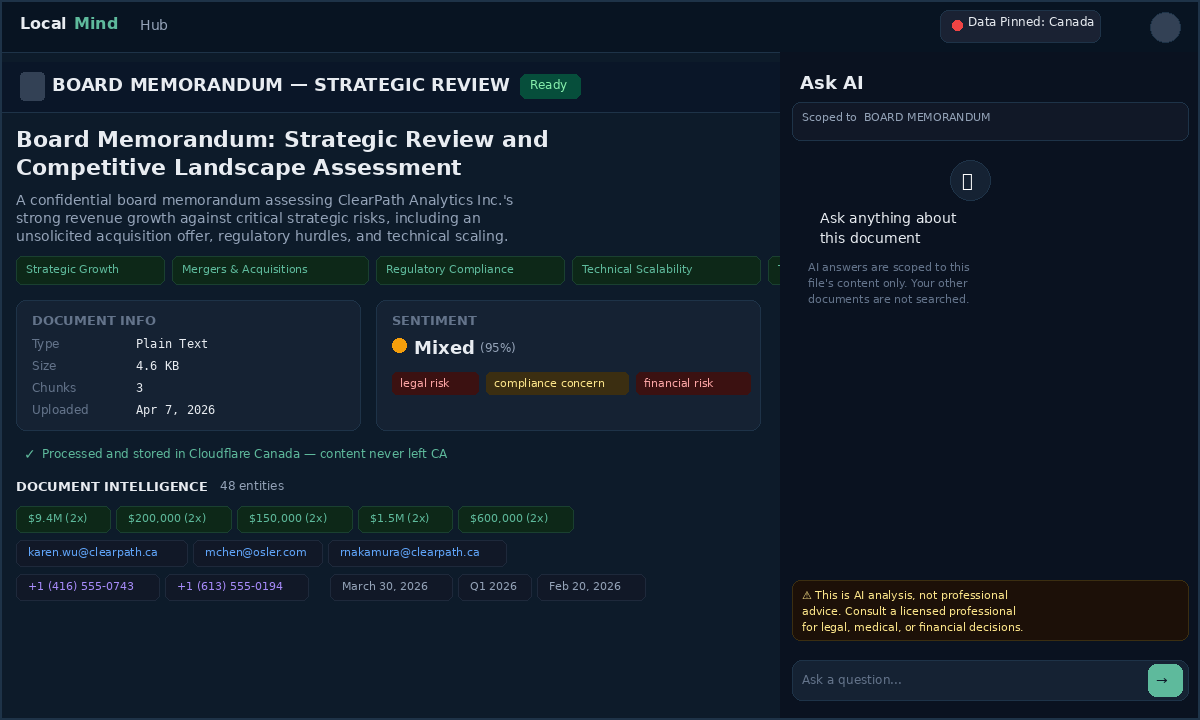
Task: Click the Ask AI panel heading
Action: 831,83
